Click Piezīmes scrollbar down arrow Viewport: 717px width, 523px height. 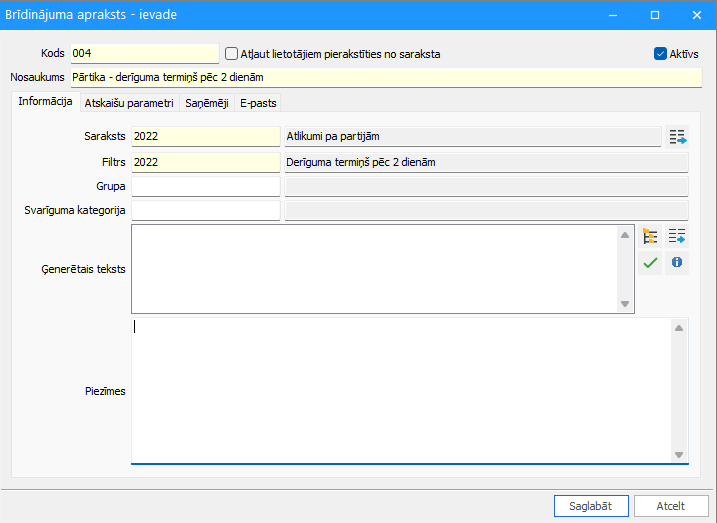[679, 454]
